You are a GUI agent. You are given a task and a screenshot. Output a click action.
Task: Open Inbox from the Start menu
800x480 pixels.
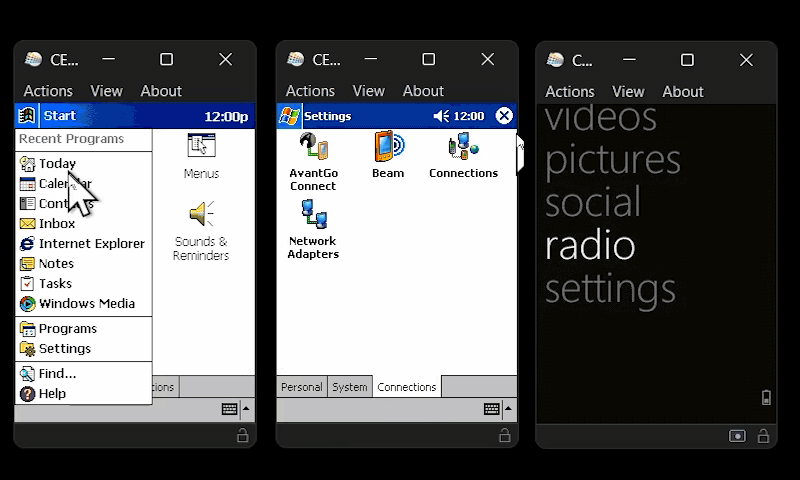[57, 223]
